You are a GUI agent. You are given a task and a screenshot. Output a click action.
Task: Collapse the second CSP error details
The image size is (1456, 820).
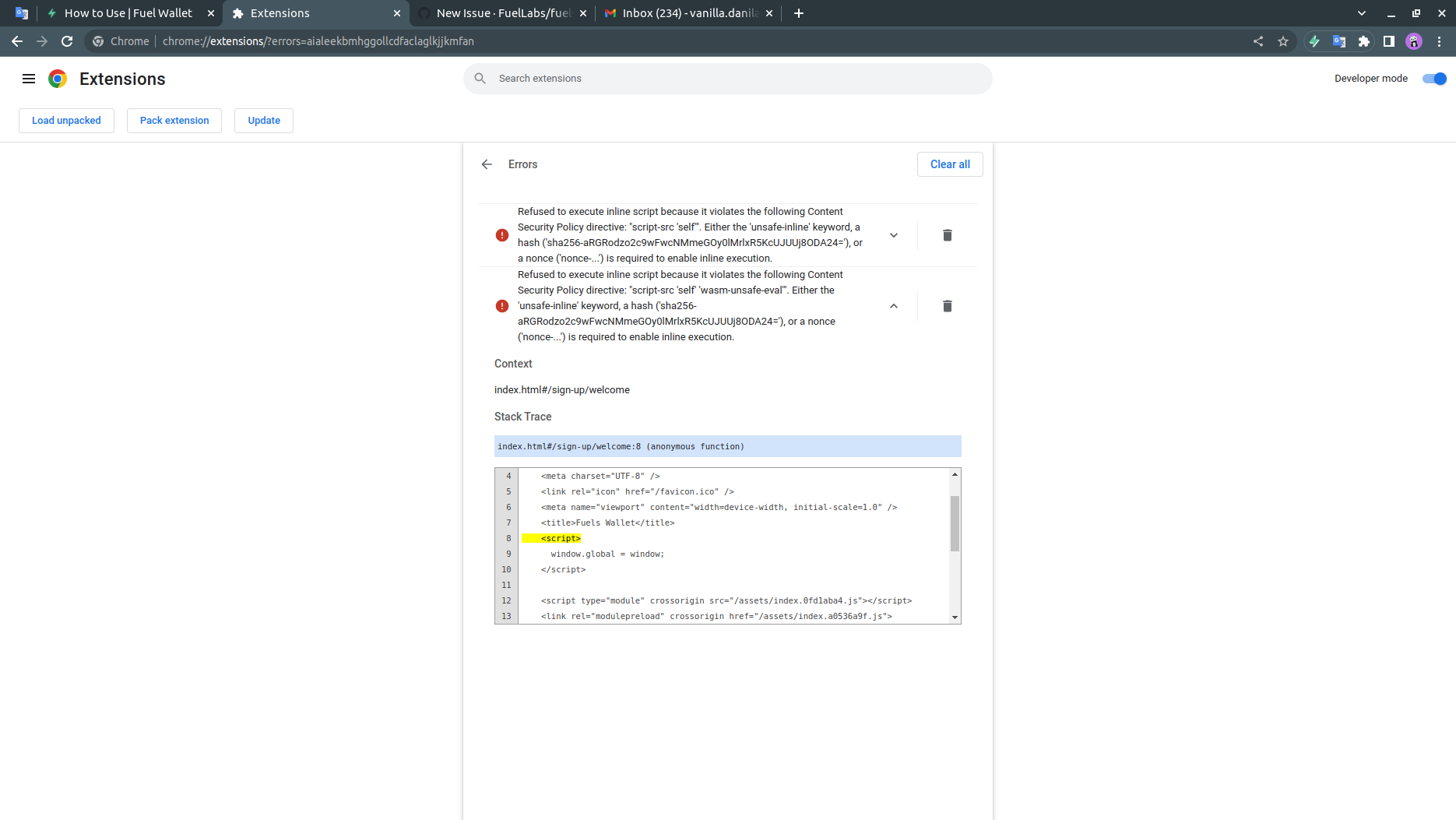coord(894,306)
